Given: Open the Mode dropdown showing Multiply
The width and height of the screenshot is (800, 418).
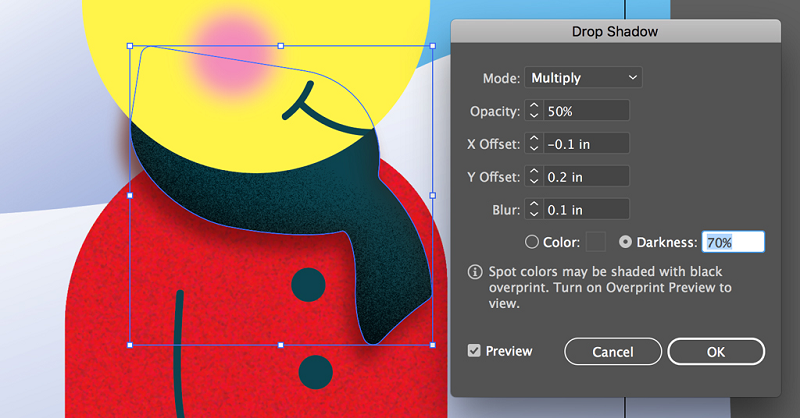Looking at the screenshot, I should 584,78.
